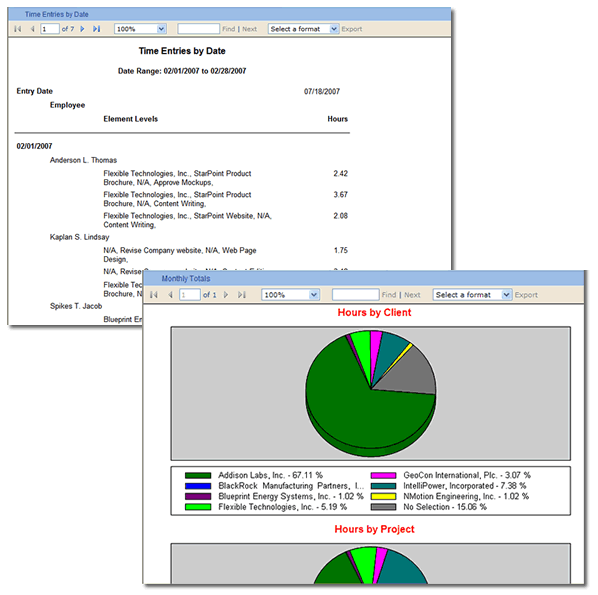Click Find link in Time Entries toolbar

tap(228, 29)
